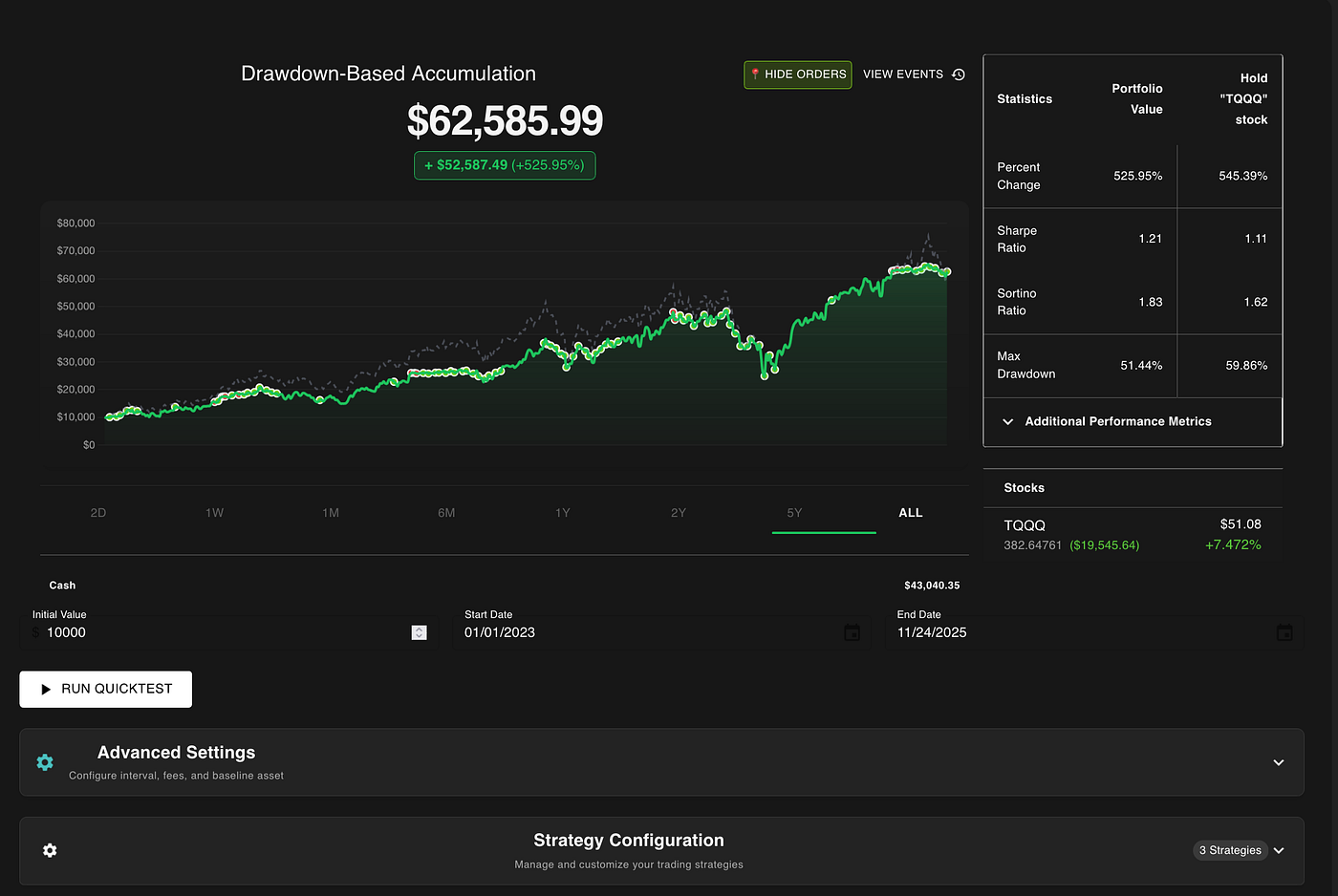Click the play icon on Run Quicktest

coord(45,689)
